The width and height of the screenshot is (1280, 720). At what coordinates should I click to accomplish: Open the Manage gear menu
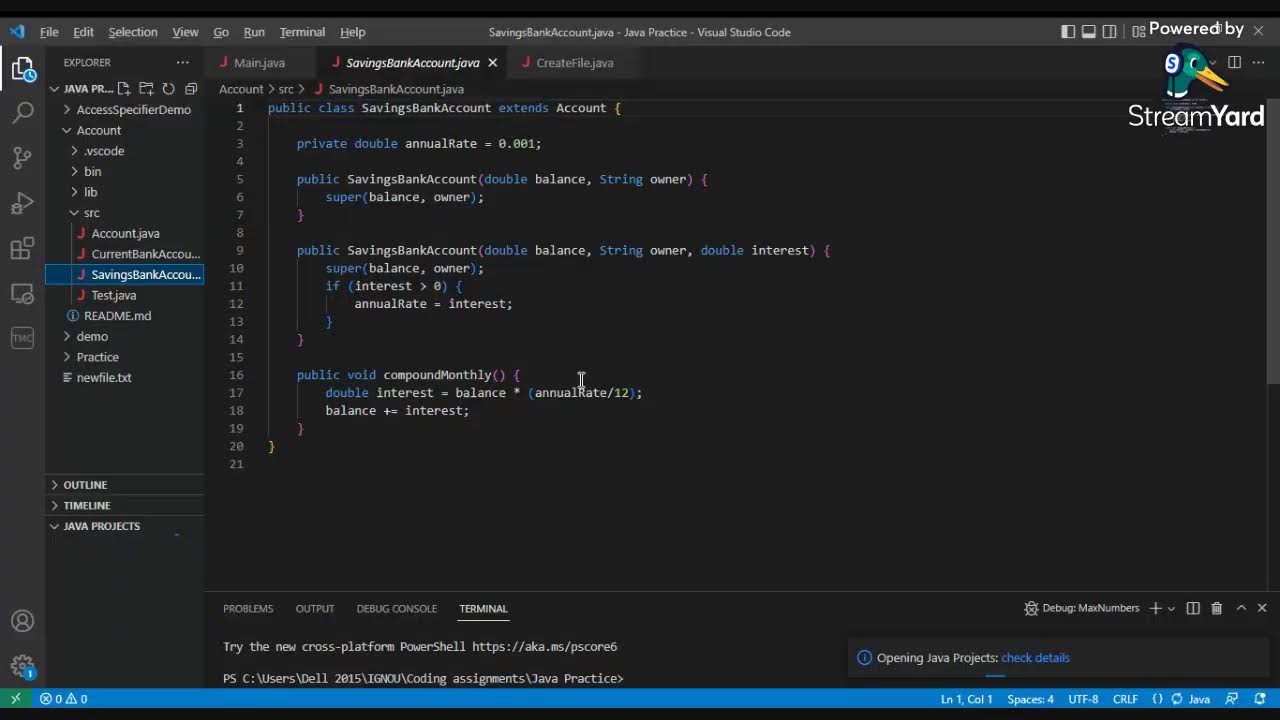(23, 666)
